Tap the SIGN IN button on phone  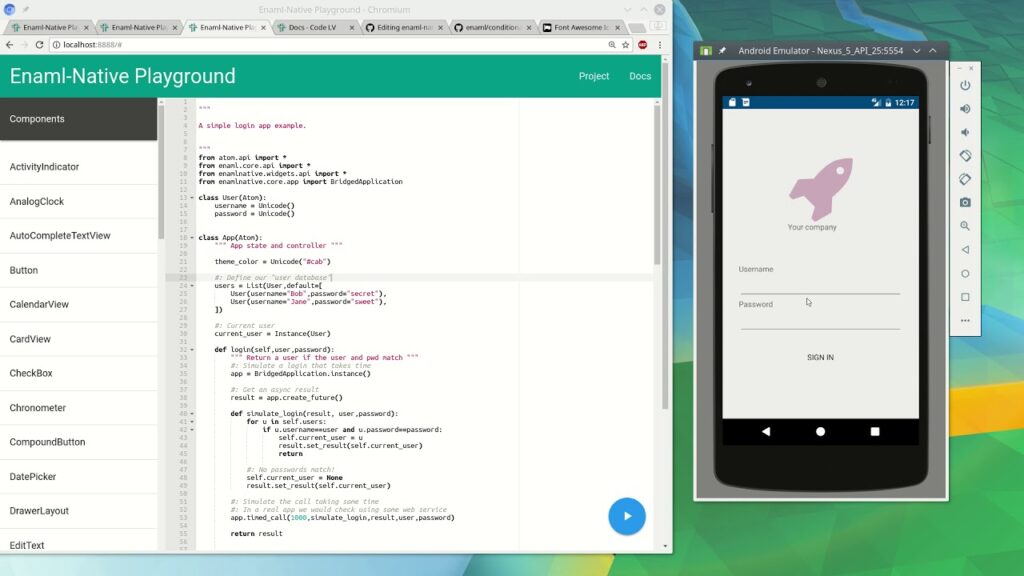[x=820, y=357]
